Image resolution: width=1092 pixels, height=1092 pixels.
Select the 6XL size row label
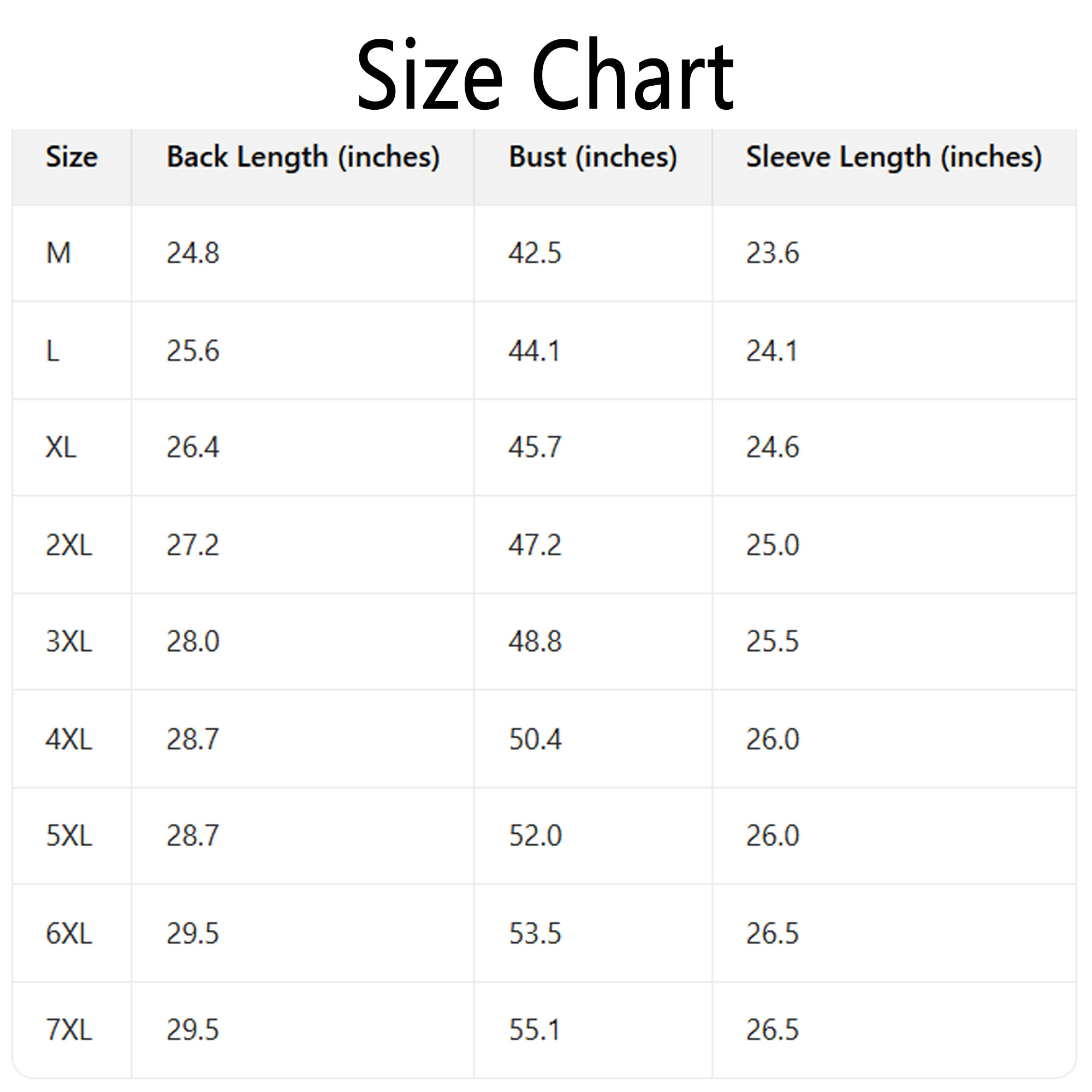click(68, 933)
